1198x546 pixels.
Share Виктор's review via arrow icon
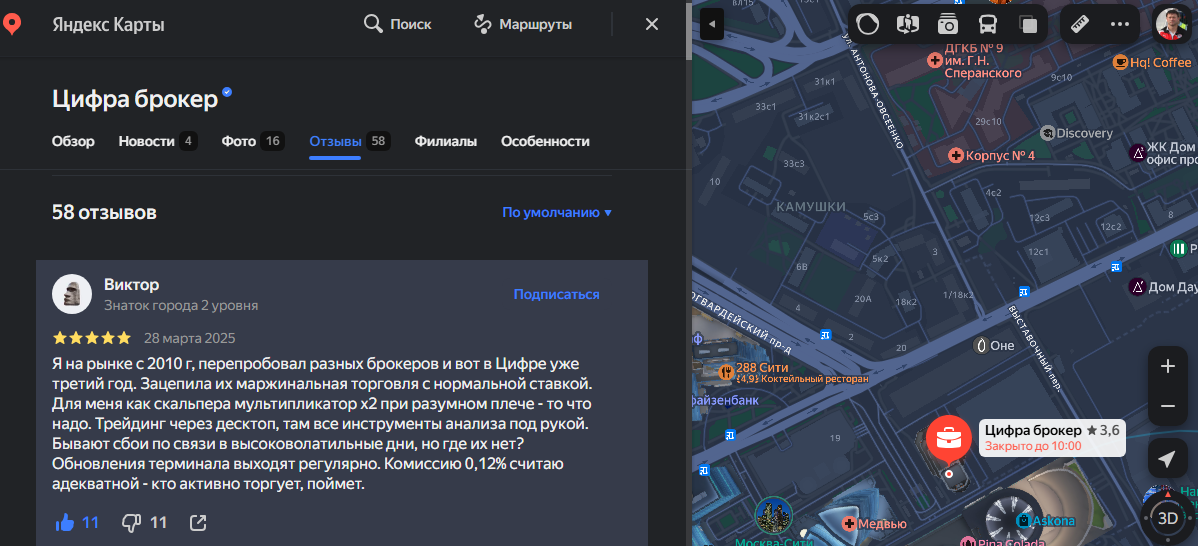pyautogui.click(x=198, y=522)
